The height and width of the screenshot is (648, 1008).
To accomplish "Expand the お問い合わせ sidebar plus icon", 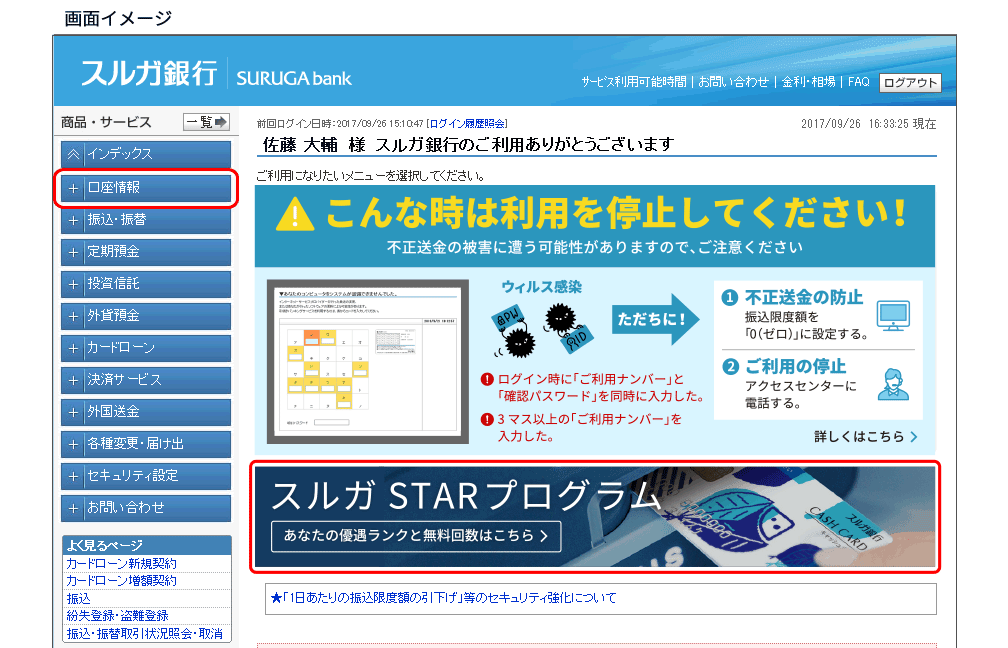I will click(73, 508).
